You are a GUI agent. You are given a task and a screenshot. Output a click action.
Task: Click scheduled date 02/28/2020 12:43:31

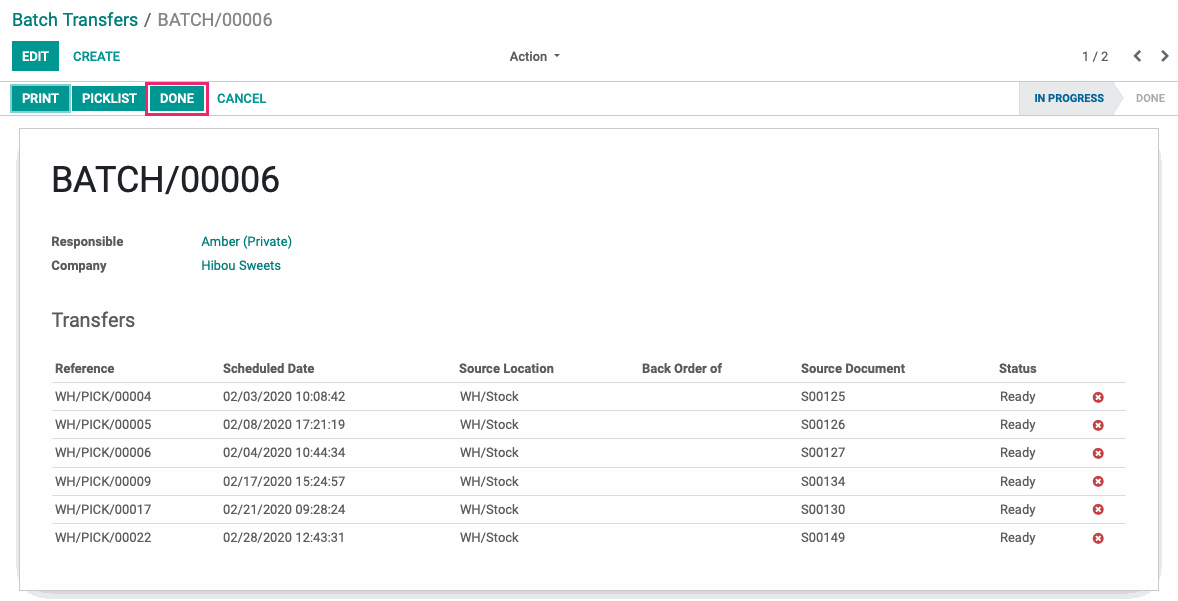[284, 538]
